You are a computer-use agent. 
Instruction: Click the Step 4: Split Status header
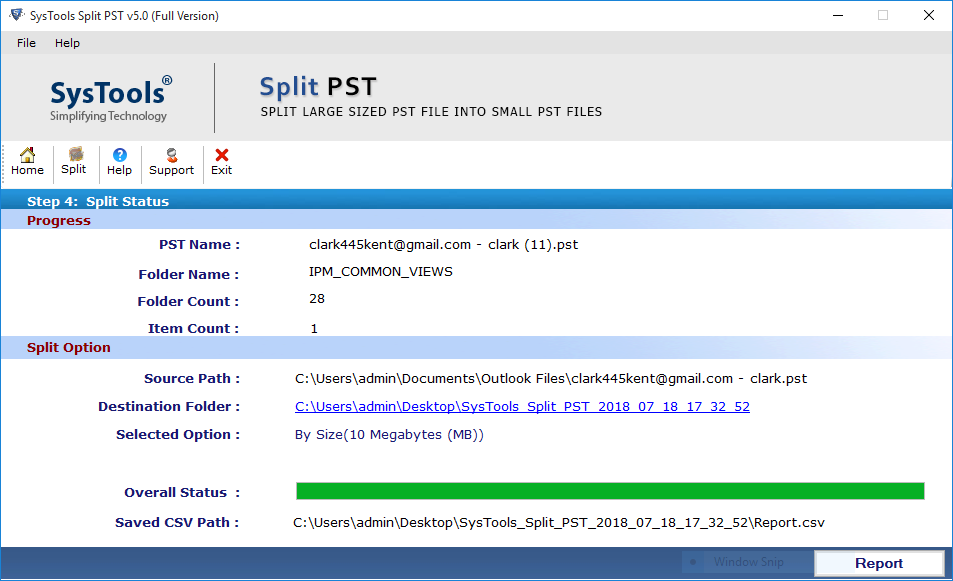(98, 201)
